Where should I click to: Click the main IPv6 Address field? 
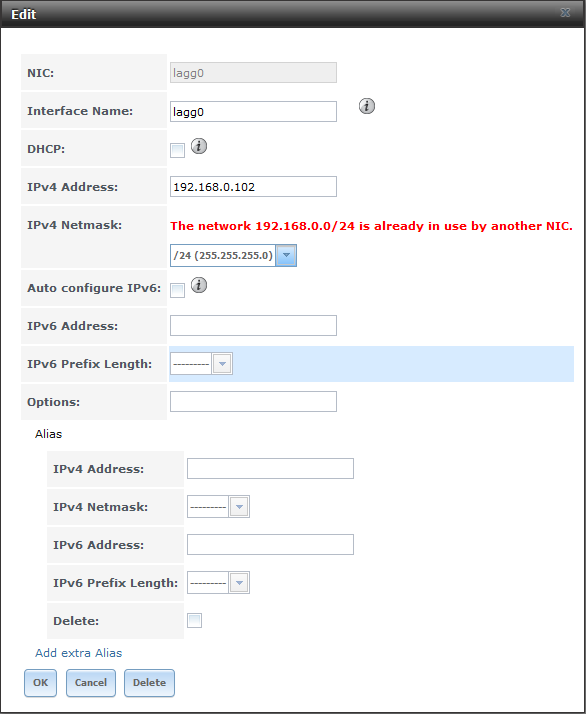pyautogui.click(x=253, y=326)
